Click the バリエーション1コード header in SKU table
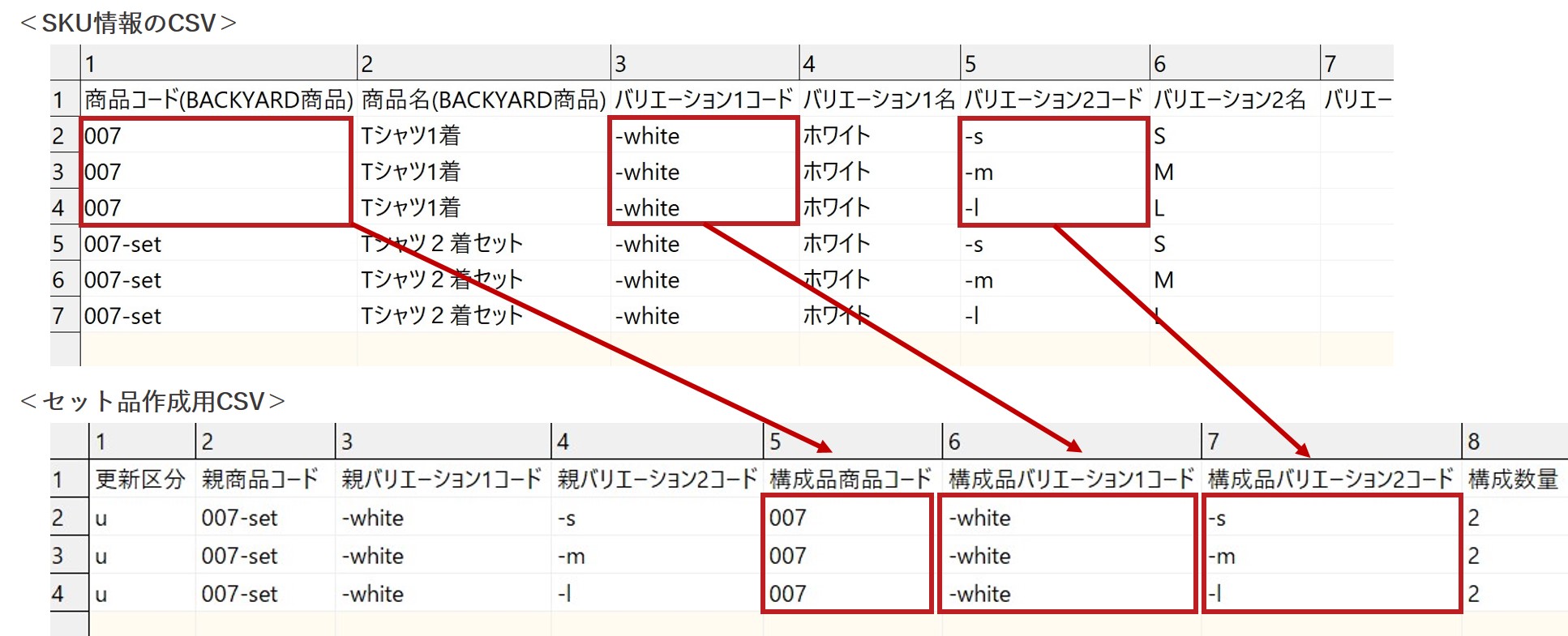 tap(705, 100)
